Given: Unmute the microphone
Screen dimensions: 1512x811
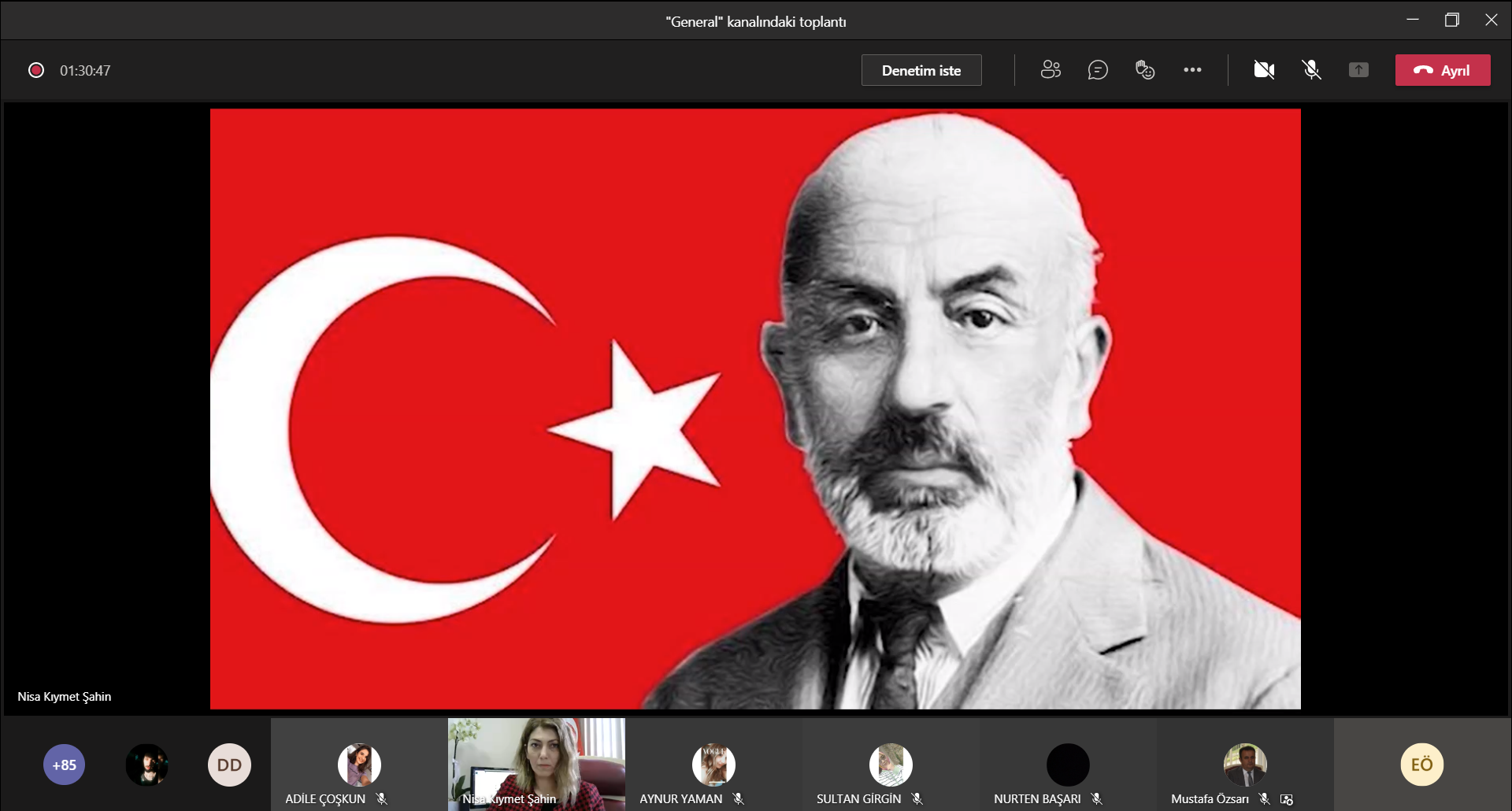Looking at the screenshot, I should 1311,70.
